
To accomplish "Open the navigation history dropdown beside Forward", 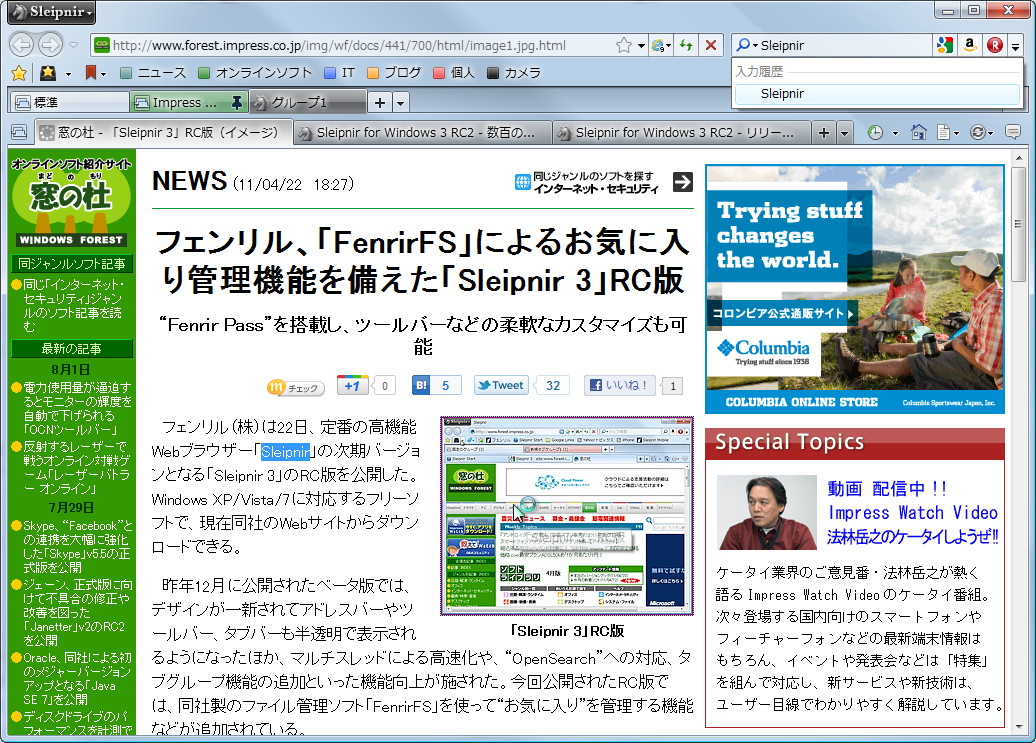I will [73, 45].
